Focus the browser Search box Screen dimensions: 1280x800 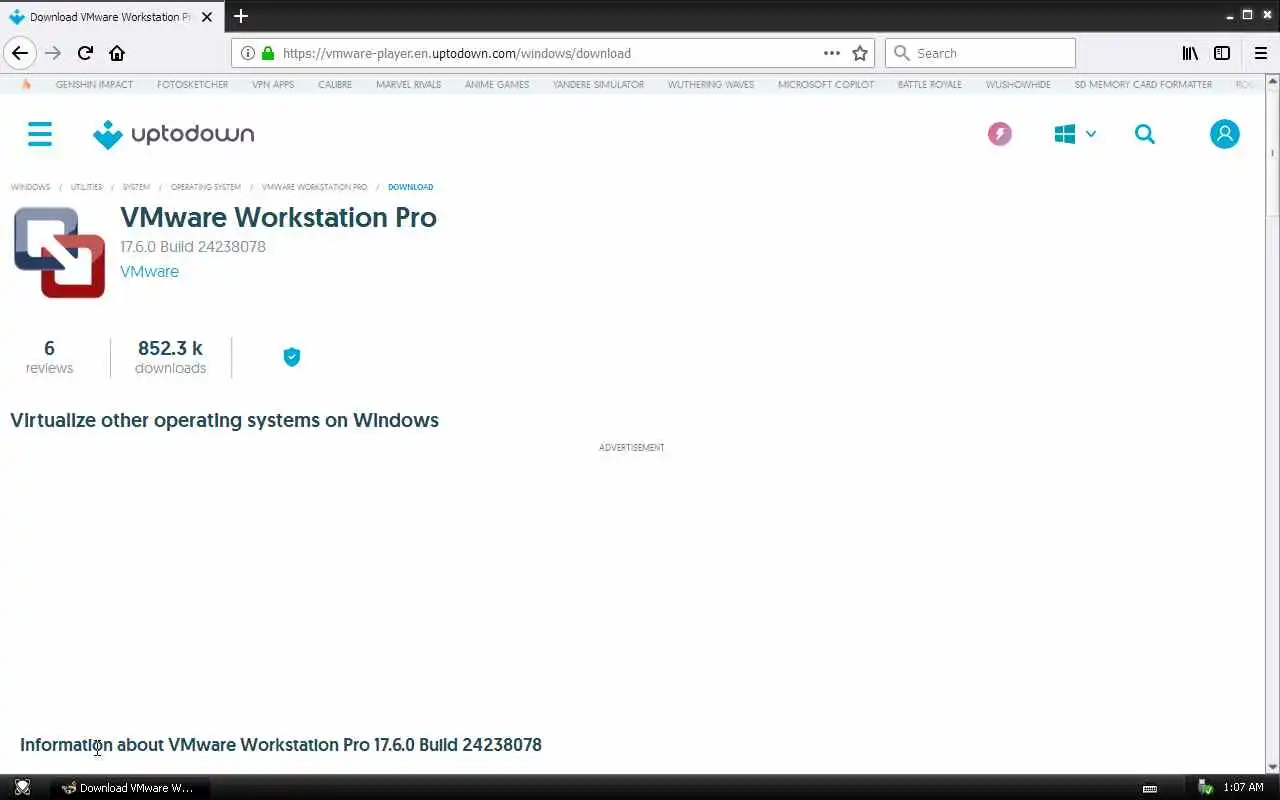pos(980,53)
